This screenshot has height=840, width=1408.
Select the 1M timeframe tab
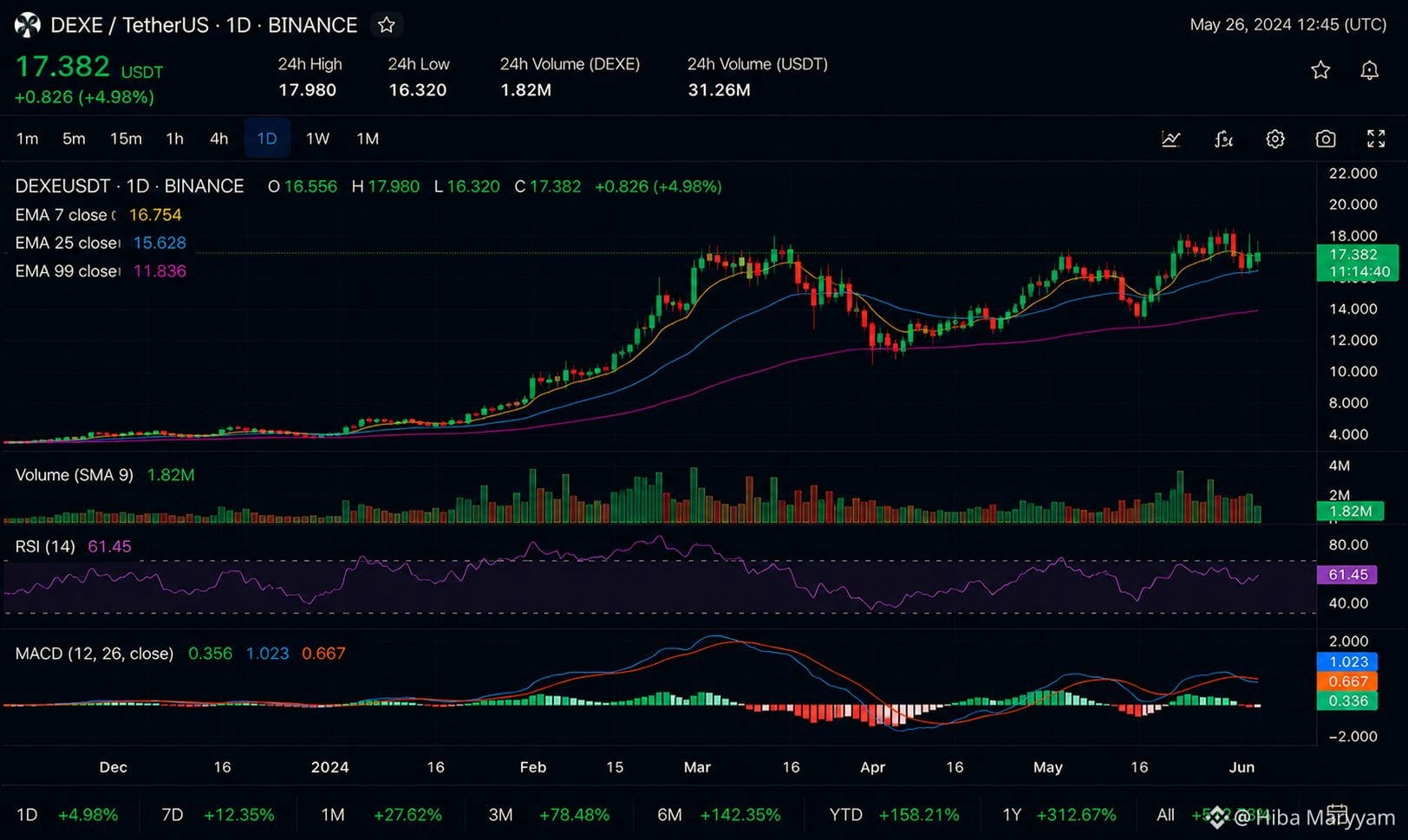coord(368,139)
